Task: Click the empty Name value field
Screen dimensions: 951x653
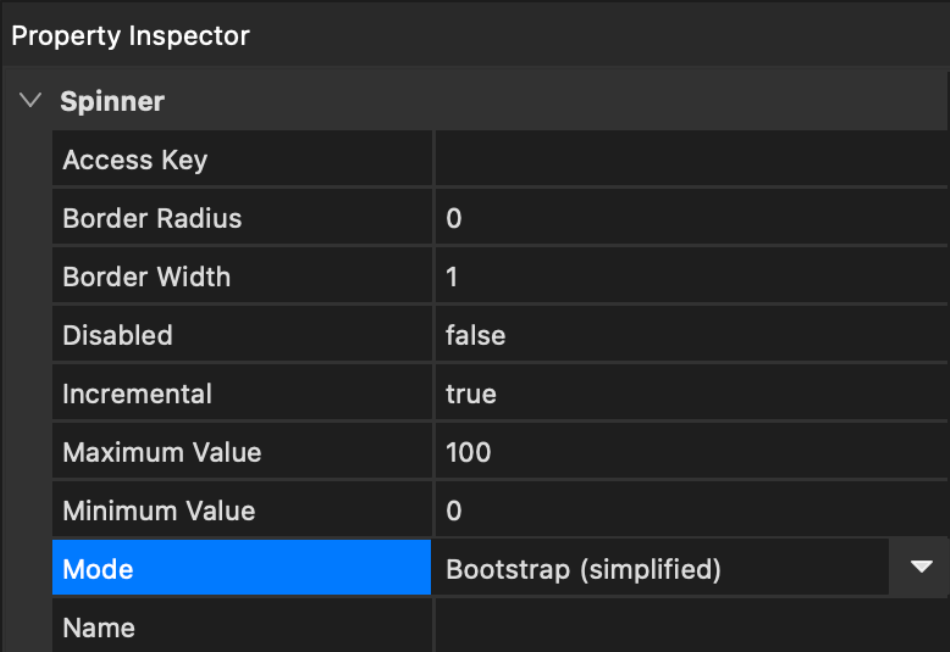Action: click(690, 628)
